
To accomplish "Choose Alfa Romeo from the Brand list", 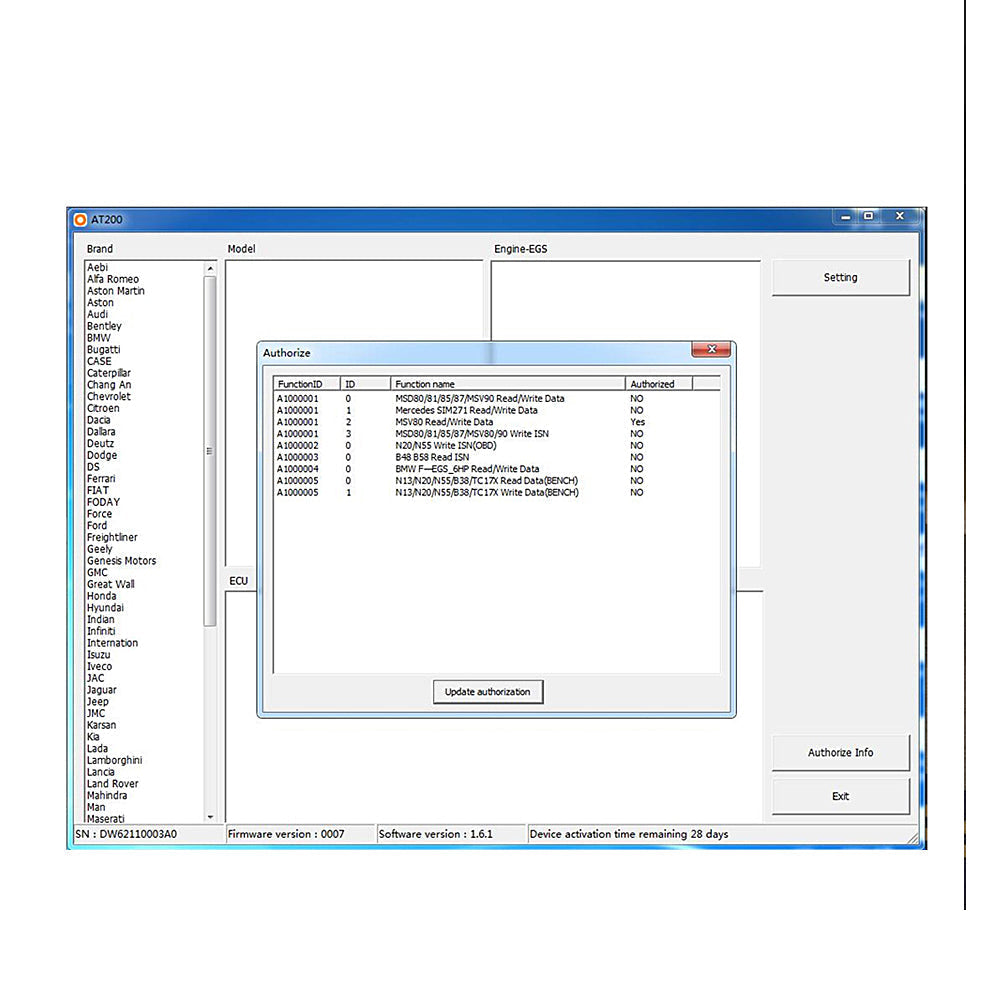I will (x=113, y=280).
